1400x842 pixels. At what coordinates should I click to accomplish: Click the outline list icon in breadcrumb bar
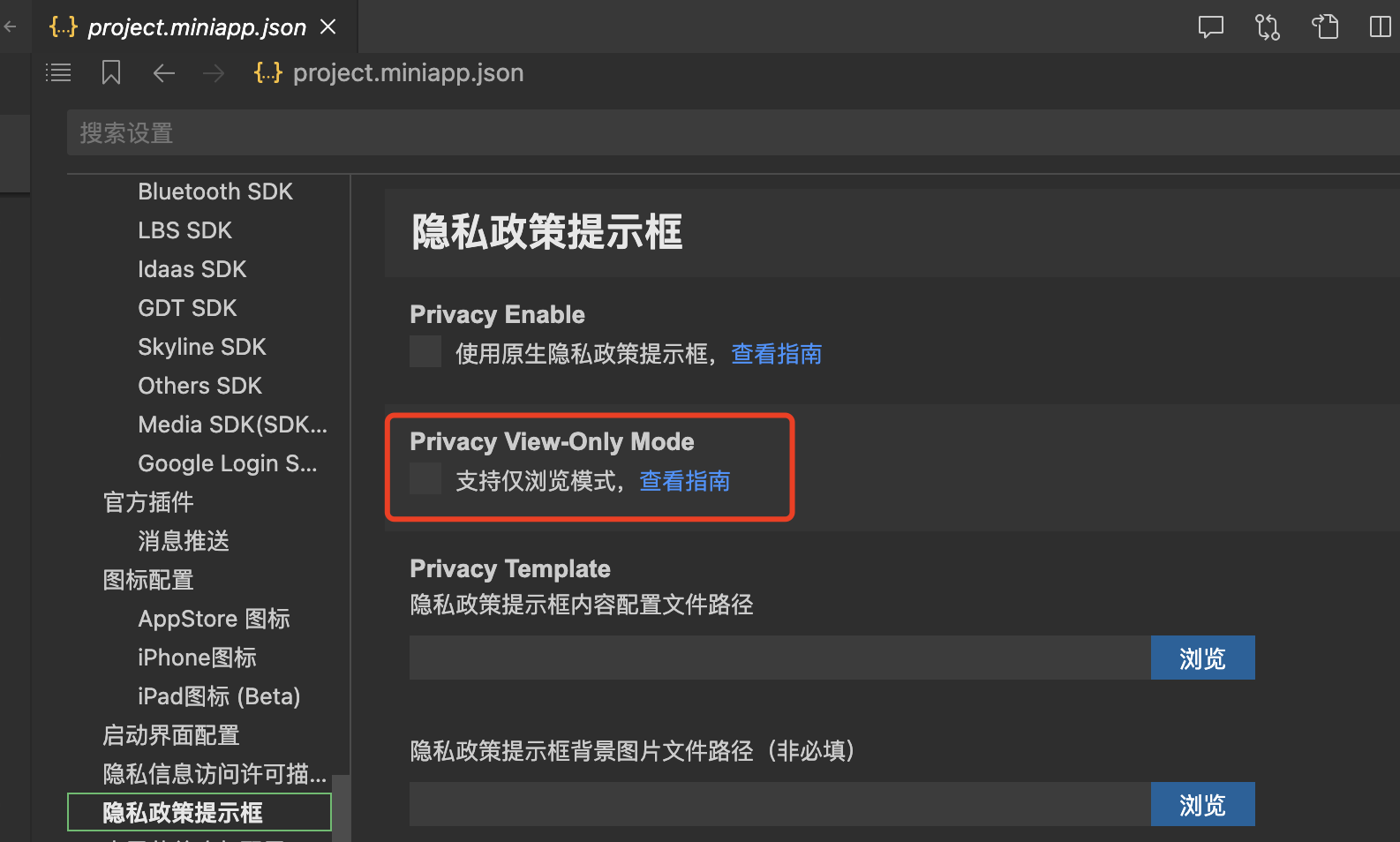pos(58,72)
